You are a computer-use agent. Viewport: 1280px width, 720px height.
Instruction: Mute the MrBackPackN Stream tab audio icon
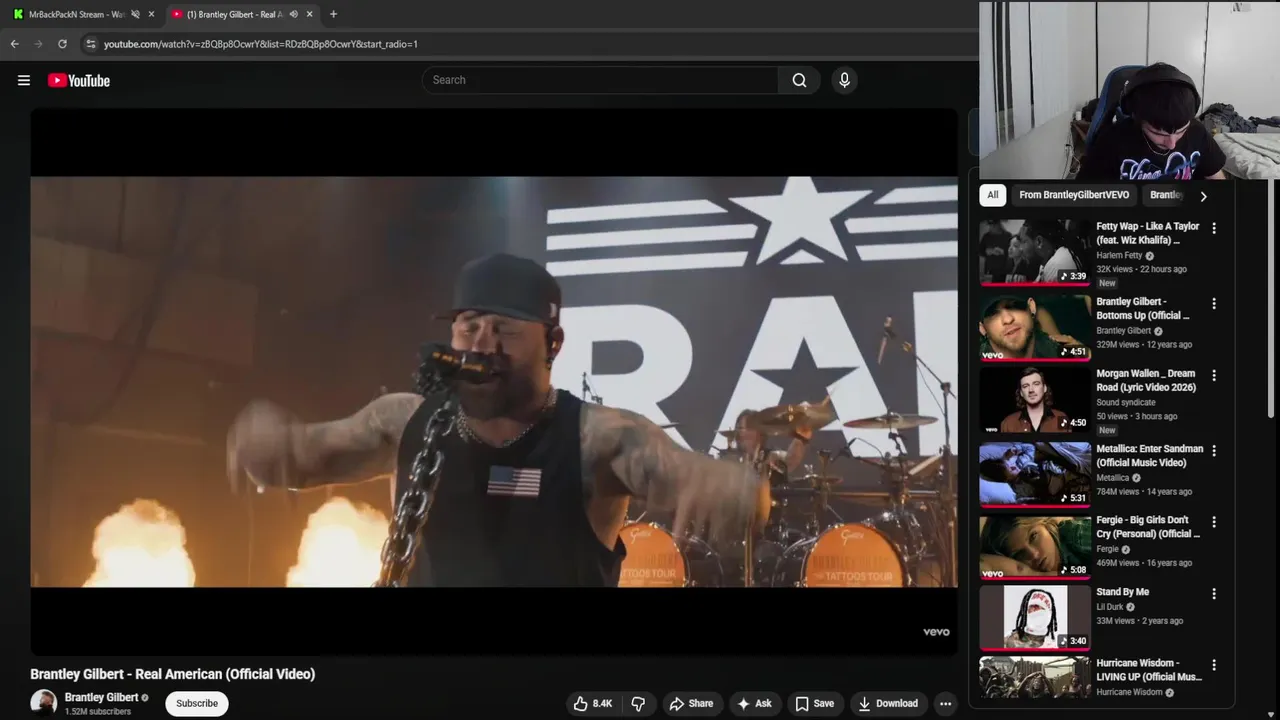(x=135, y=14)
